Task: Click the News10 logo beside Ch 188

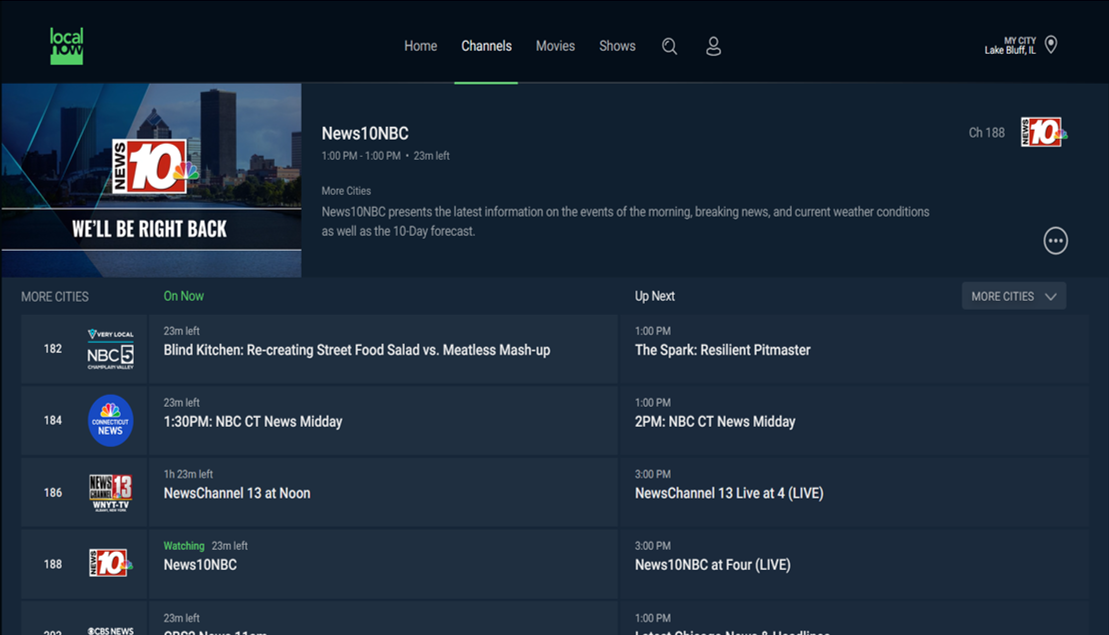Action: 1043,132
